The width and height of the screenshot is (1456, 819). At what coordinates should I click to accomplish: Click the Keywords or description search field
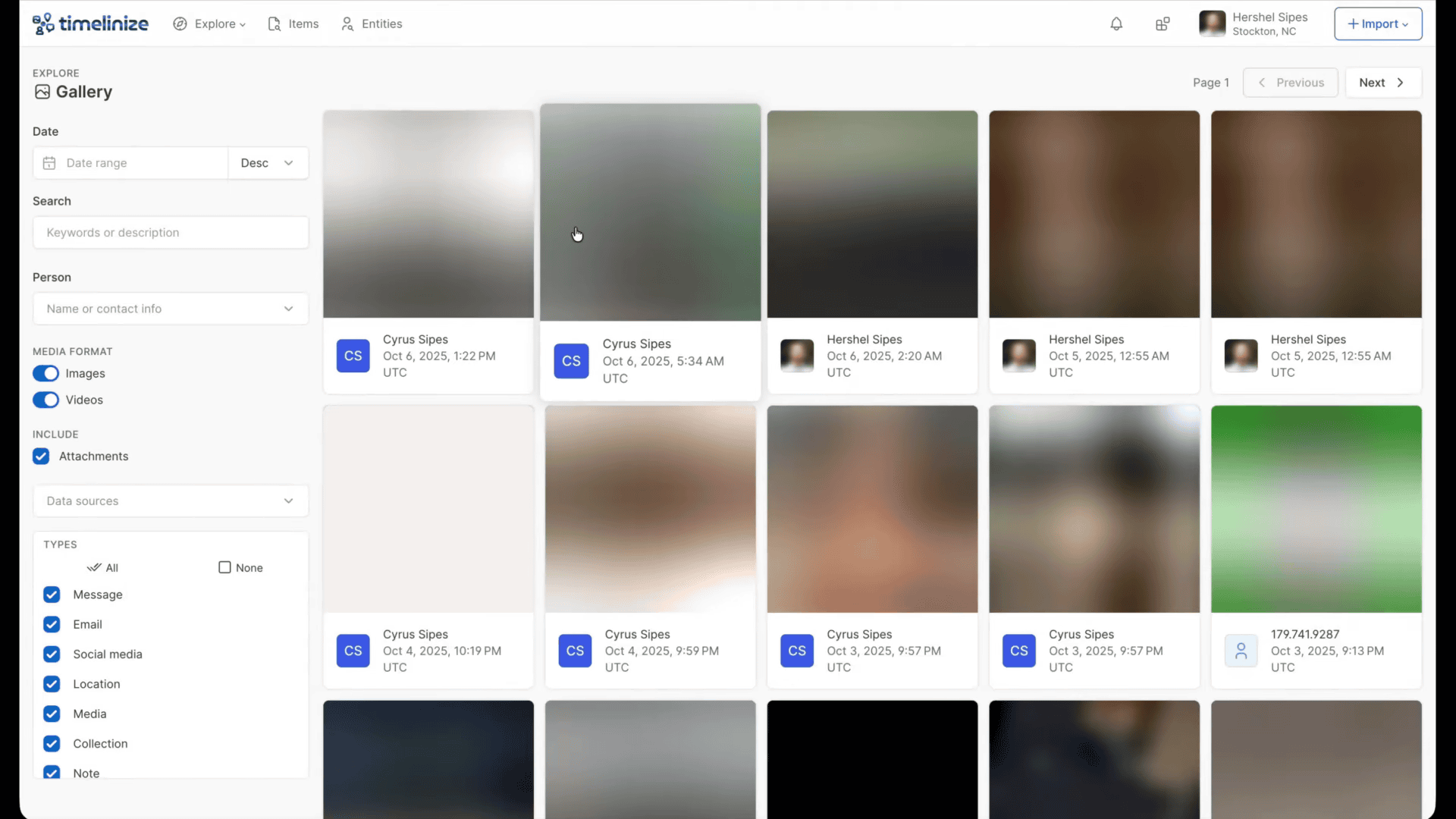[x=171, y=233]
